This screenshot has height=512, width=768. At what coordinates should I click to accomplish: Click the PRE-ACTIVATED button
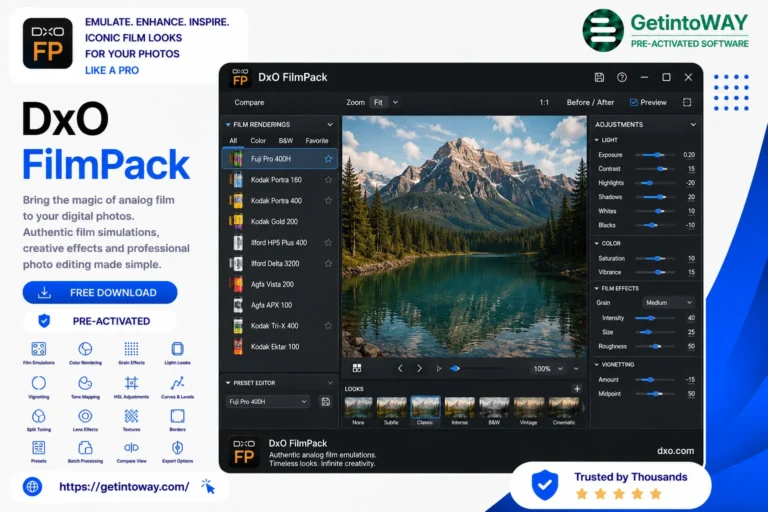[x=100, y=321]
